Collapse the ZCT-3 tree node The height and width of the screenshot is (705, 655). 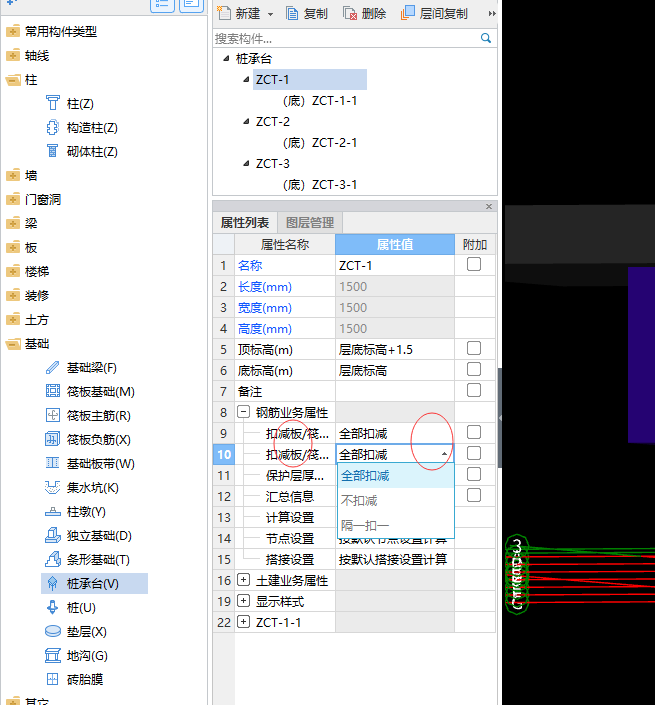coord(246,163)
